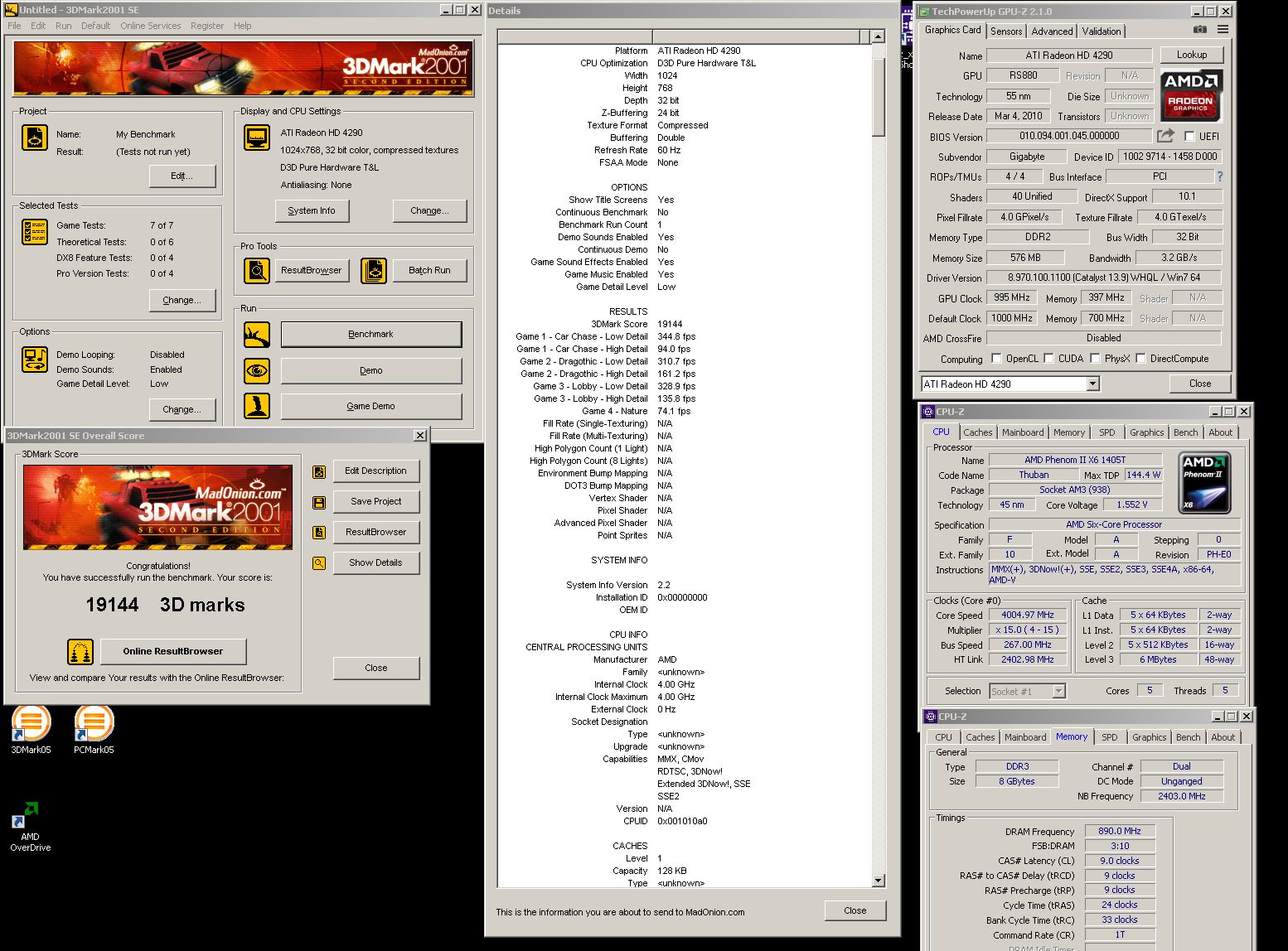Click the DRAM Frequency 890.0 MHz value
Viewport: 1288px width, 951px height.
point(1120,831)
